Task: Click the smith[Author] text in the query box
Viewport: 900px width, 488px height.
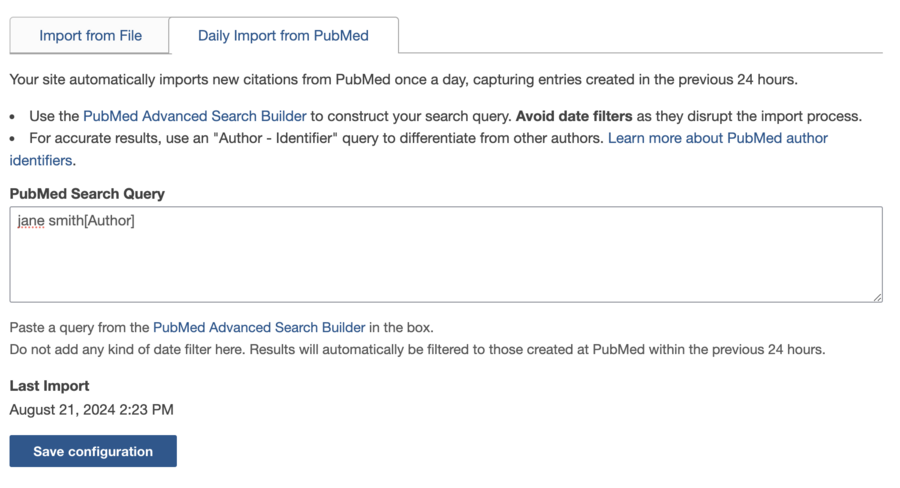Action: pyautogui.click(x=92, y=221)
